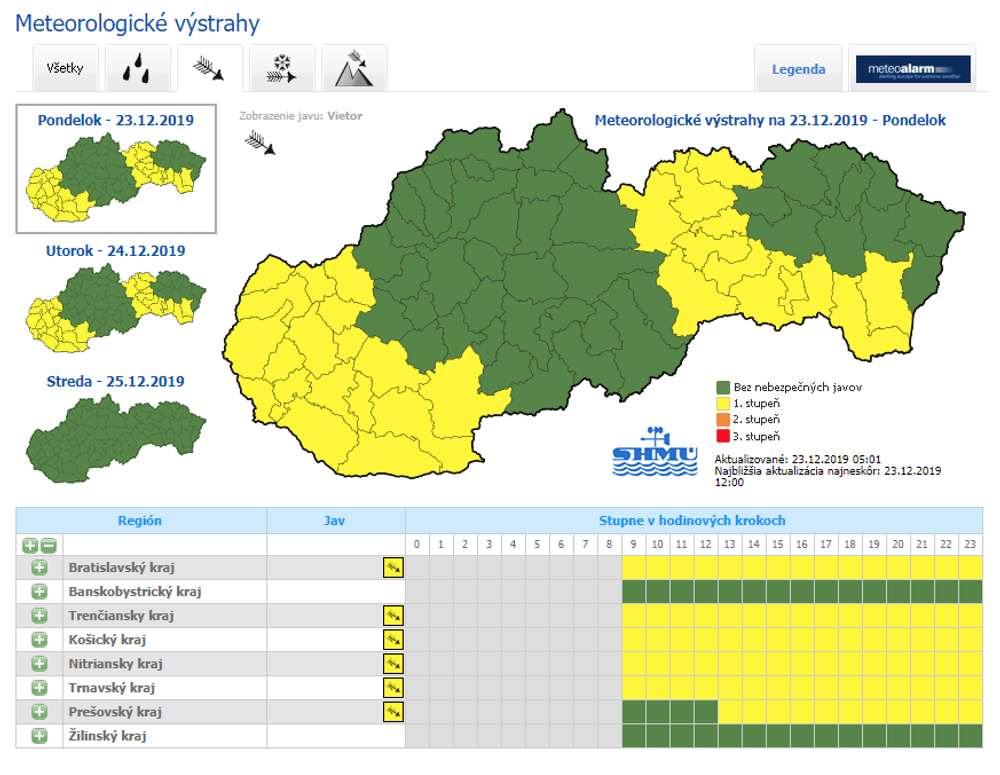Expand the Banskobystrický kraj row
This screenshot has height=775, width=1000.
[x=39, y=592]
